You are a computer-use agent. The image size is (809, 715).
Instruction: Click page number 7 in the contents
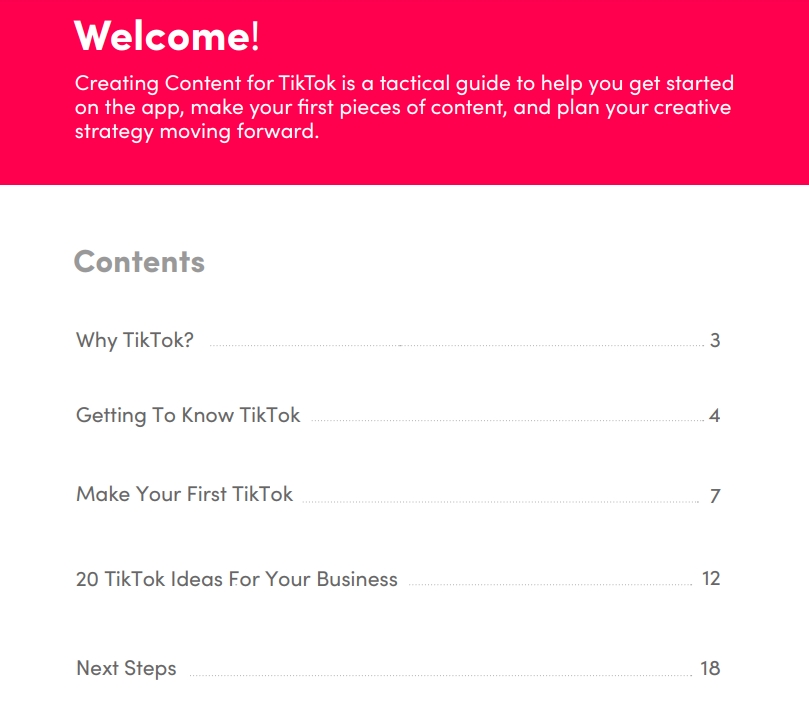[715, 496]
